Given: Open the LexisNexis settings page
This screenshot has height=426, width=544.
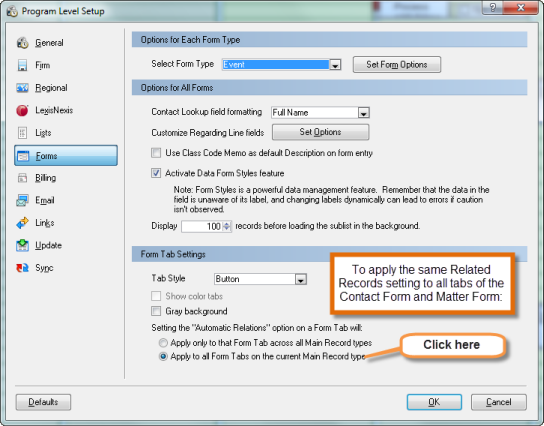Looking at the screenshot, I should [54, 110].
